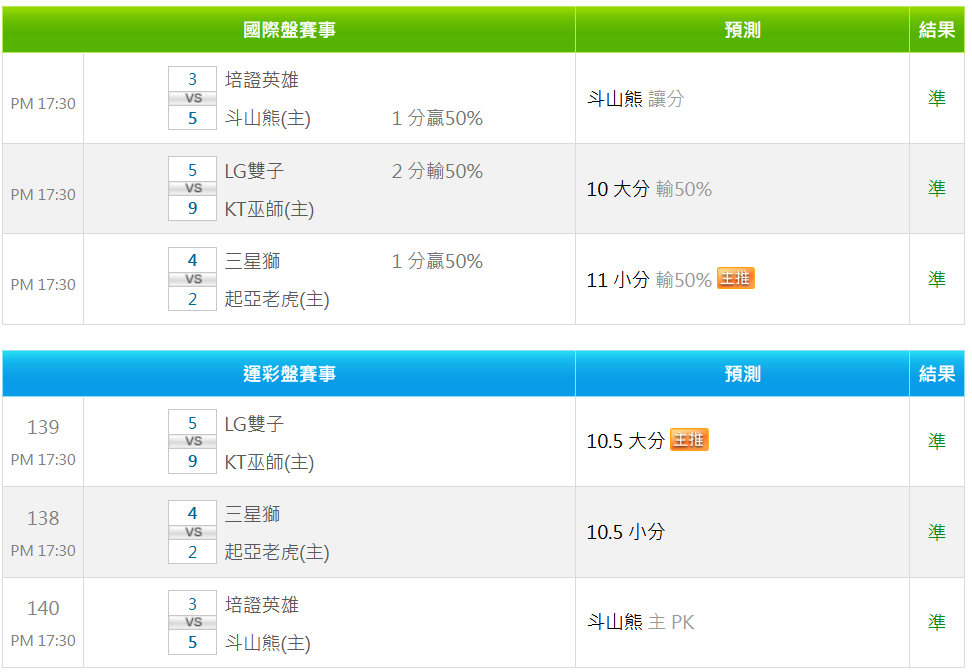Click the 準 result in game 140's row
The height and width of the screenshot is (672, 972).
point(937,622)
